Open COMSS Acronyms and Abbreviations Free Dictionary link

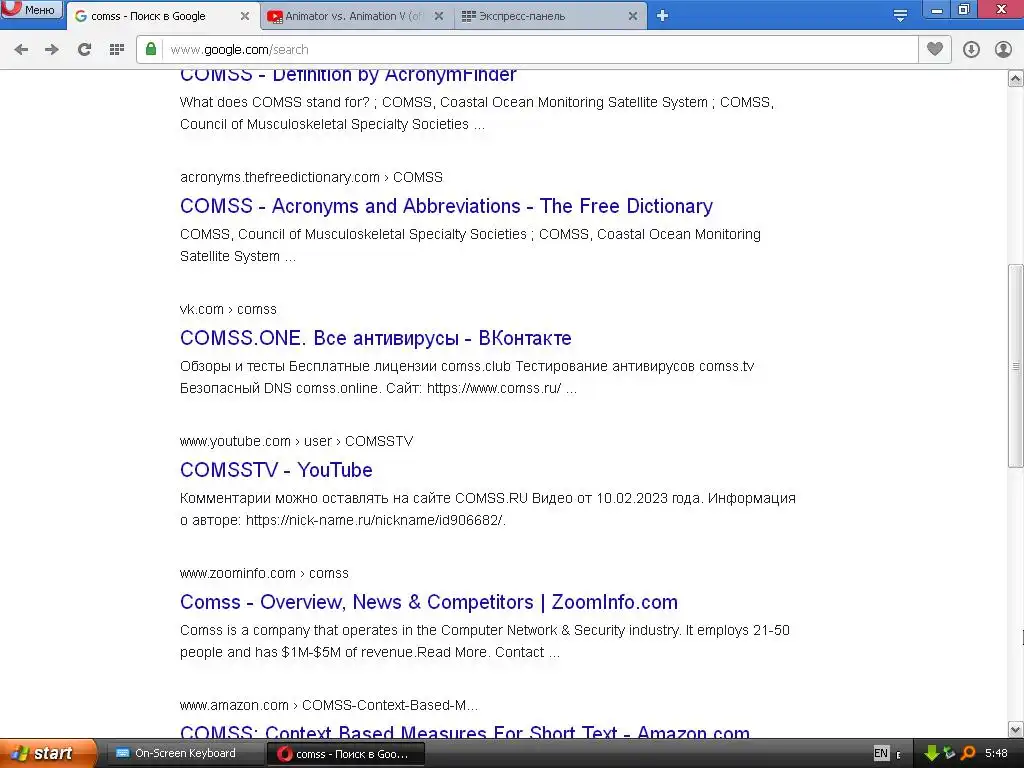[447, 206]
